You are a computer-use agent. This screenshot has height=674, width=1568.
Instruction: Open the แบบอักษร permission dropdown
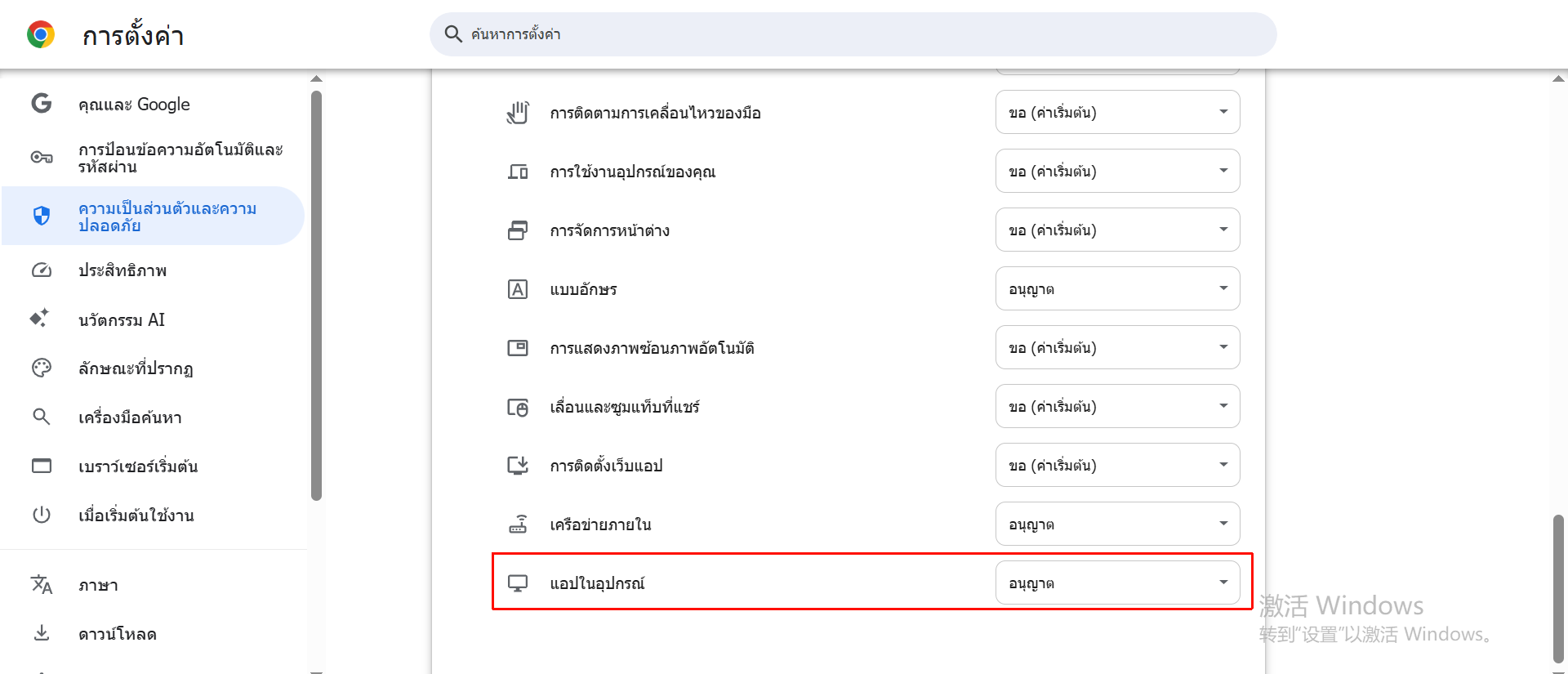pos(1117,289)
